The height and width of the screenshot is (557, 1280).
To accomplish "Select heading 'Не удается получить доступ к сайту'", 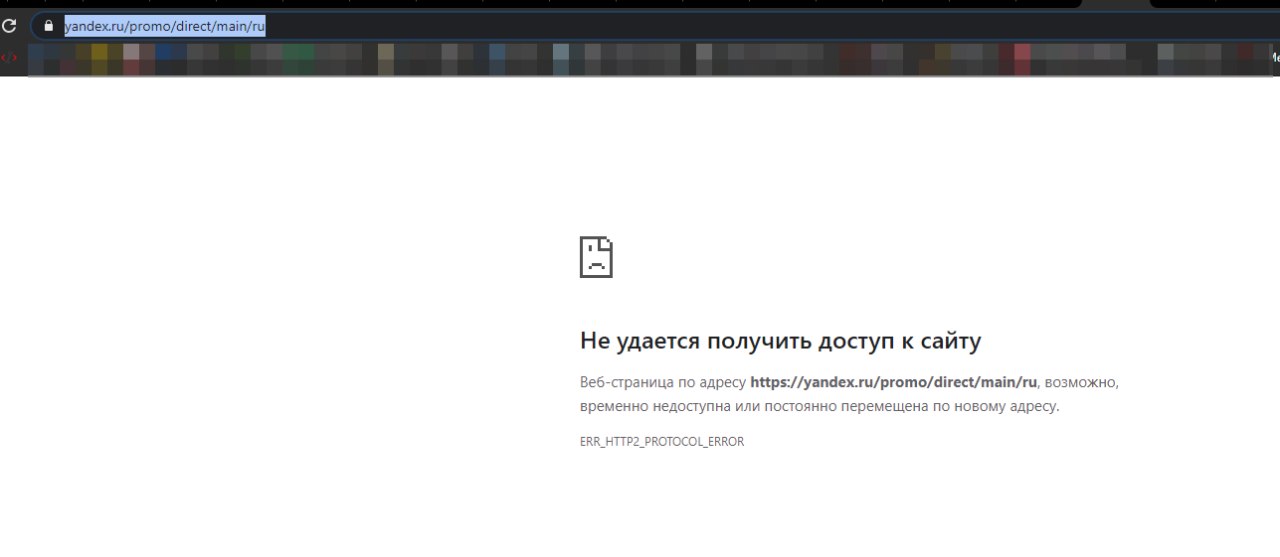I will [780, 341].
